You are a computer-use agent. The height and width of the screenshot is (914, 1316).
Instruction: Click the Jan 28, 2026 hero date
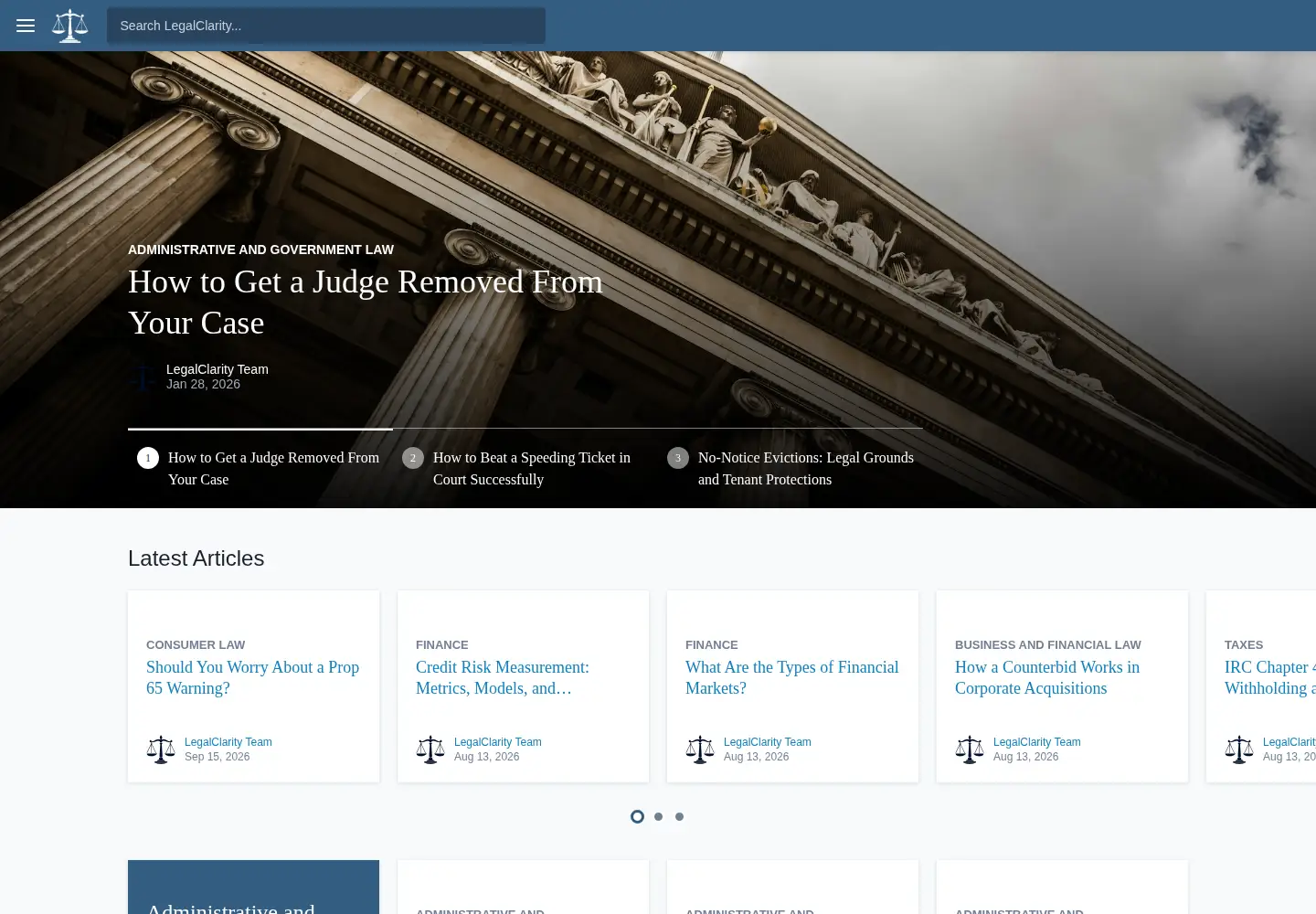(x=203, y=384)
